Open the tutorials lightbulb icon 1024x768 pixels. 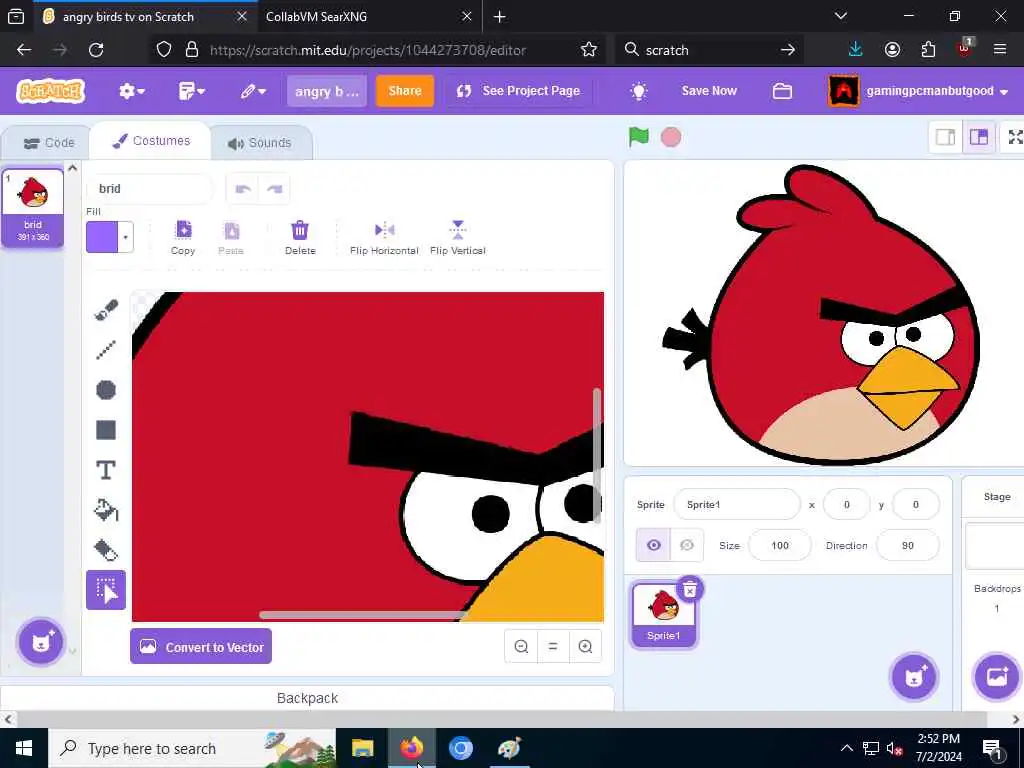(x=639, y=91)
